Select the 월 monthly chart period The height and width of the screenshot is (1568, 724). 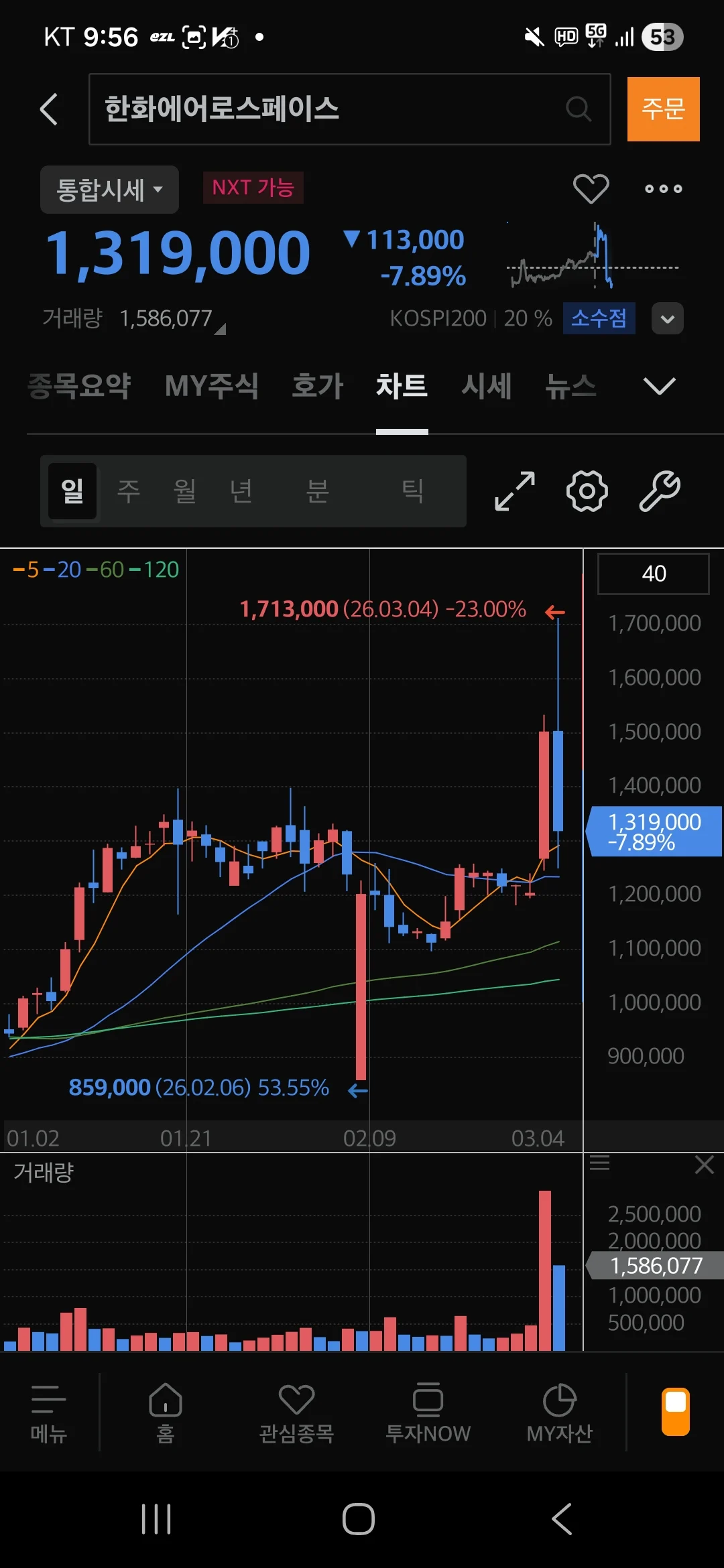185,491
